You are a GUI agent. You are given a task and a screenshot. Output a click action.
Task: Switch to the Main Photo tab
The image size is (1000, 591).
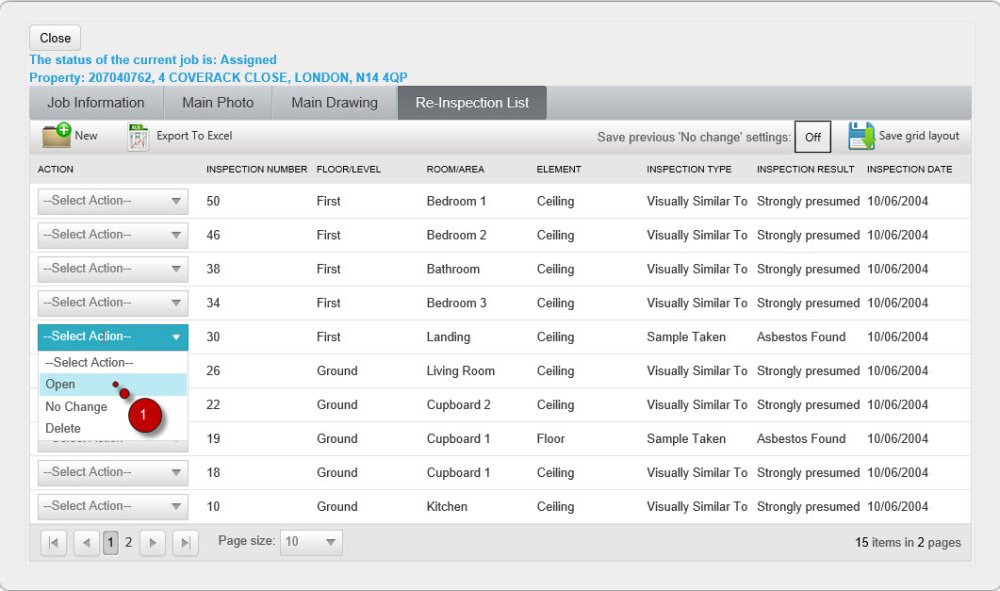tap(218, 103)
